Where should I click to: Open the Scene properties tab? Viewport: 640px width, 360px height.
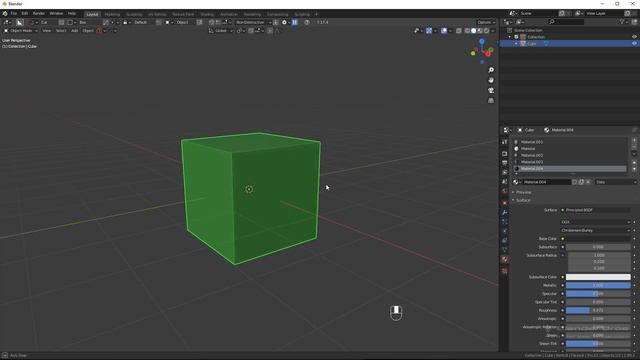pos(504,182)
